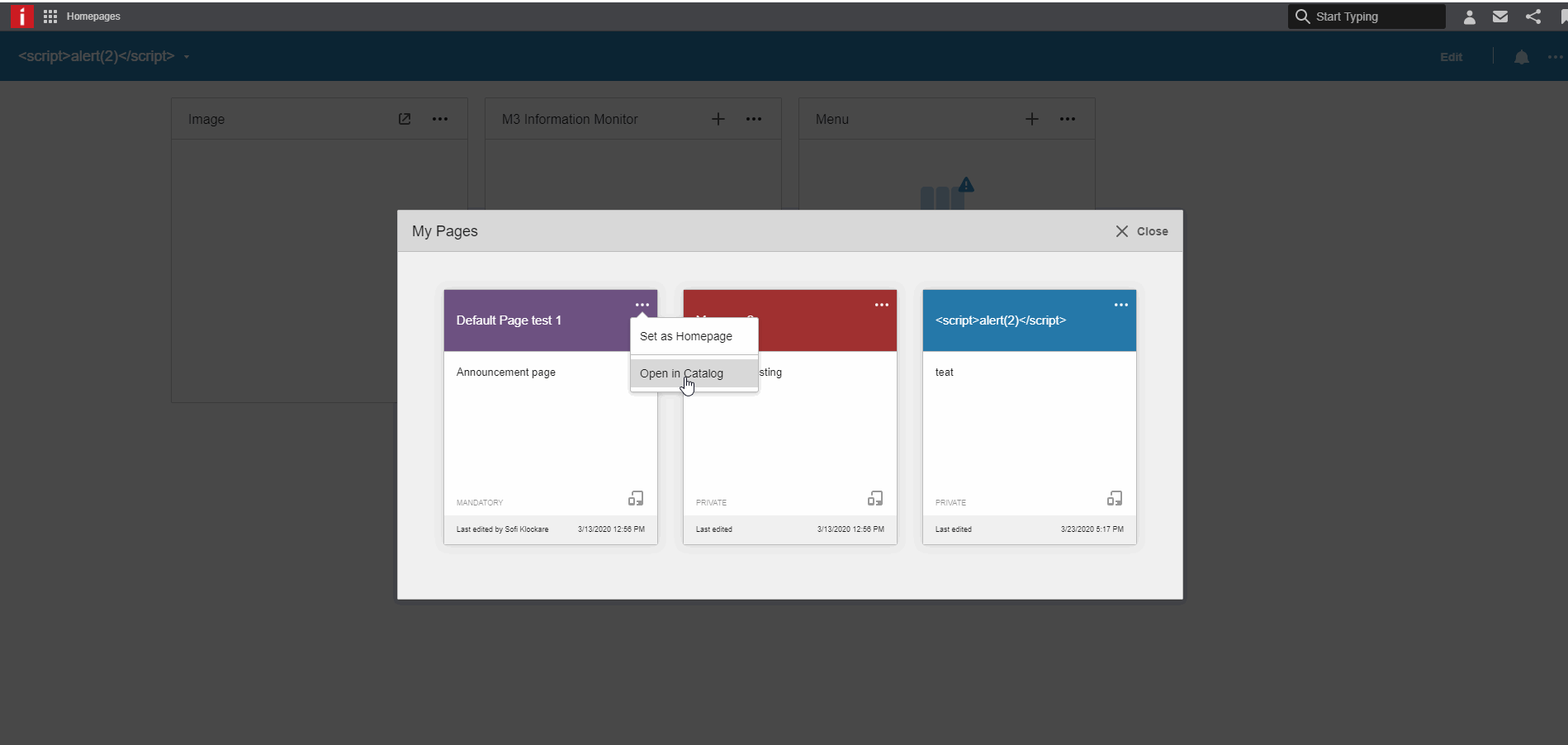The image size is (1568, 745).
Task: Open ellipsis menu on red page card
Action: pyautogui.click(x=882, y=305)
